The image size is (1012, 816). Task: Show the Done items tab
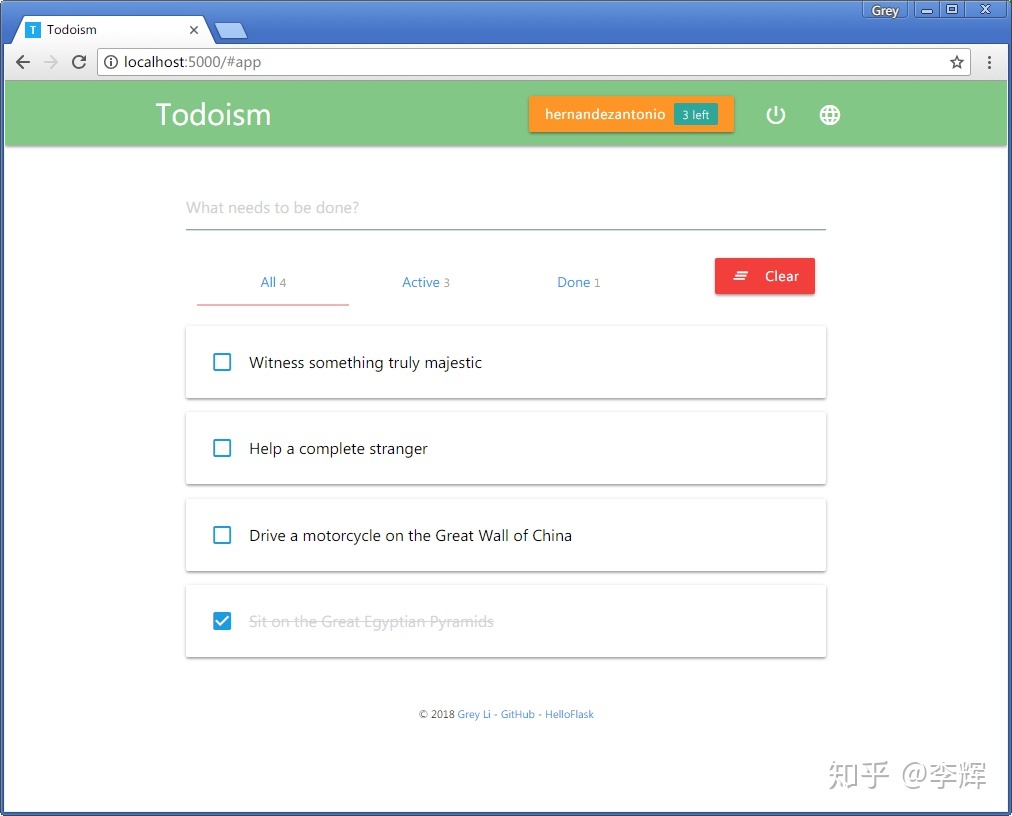click(578, 282)
